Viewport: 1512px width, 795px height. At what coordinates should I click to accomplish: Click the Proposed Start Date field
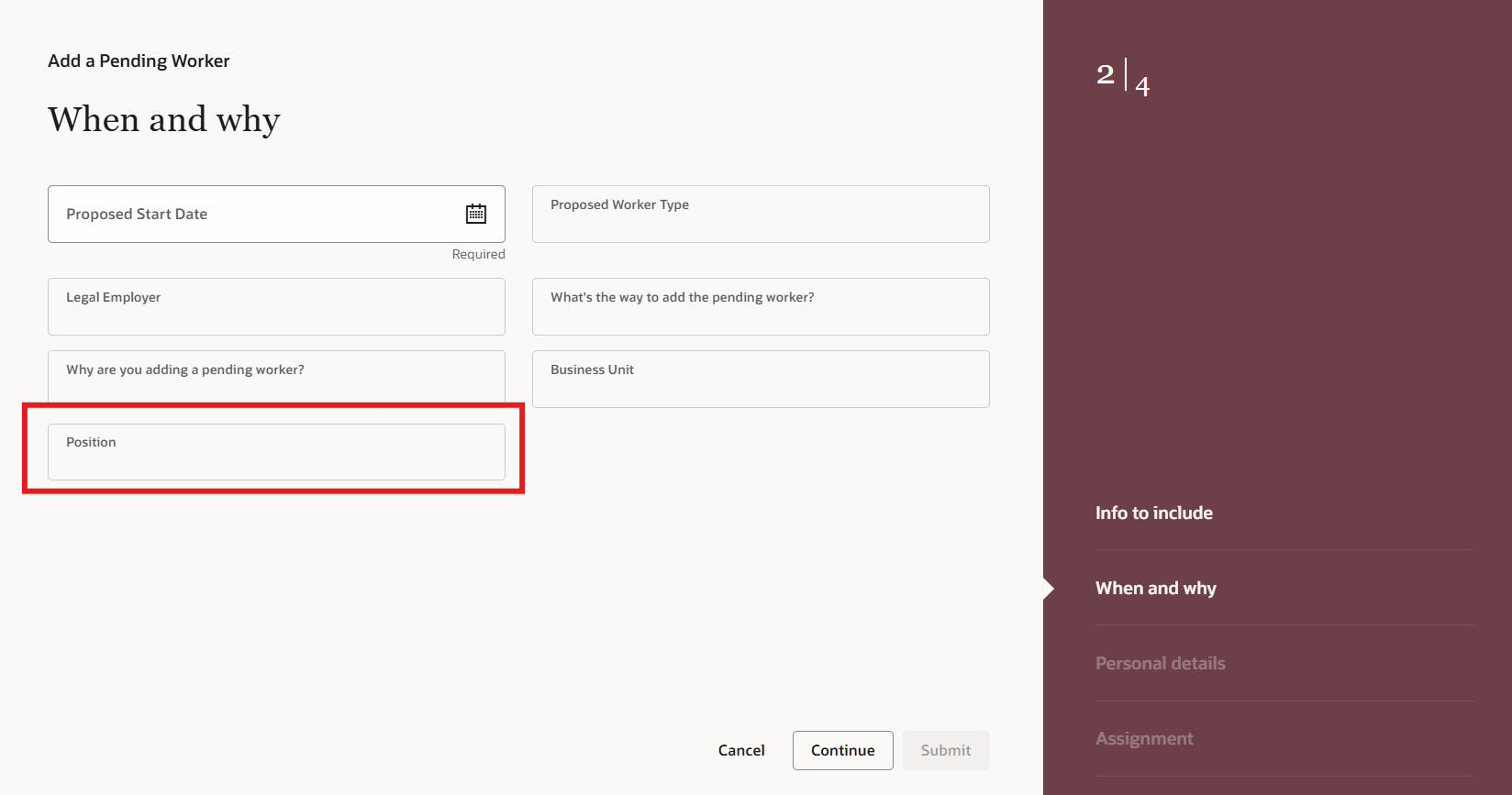click(x=276, y=214)
